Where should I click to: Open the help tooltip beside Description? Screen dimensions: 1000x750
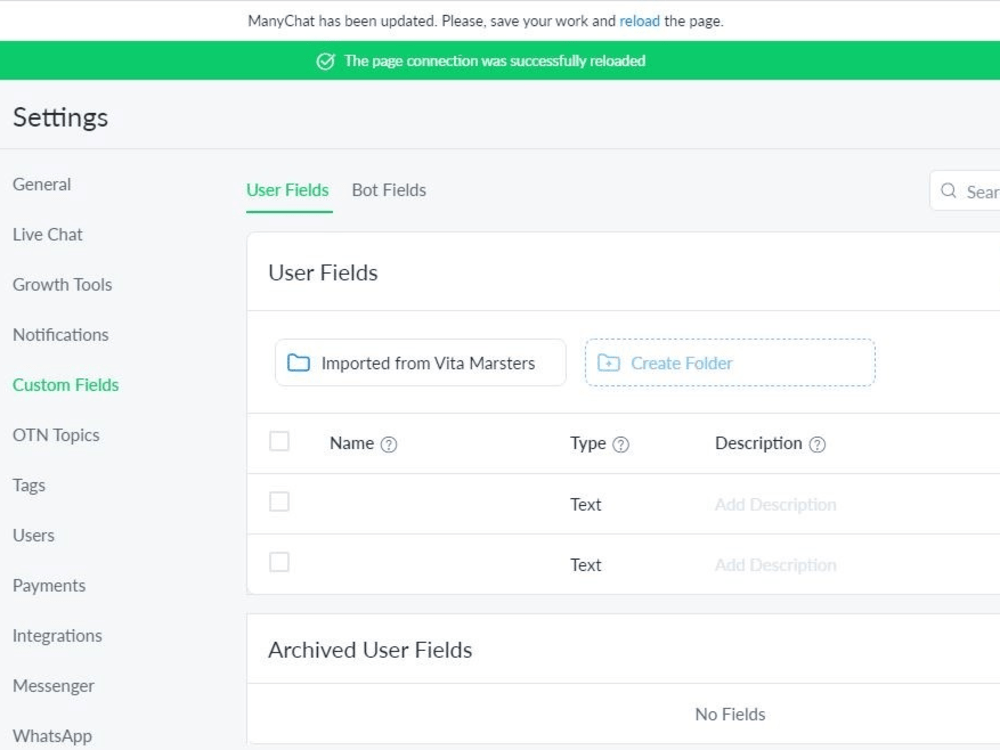point(817,443)
